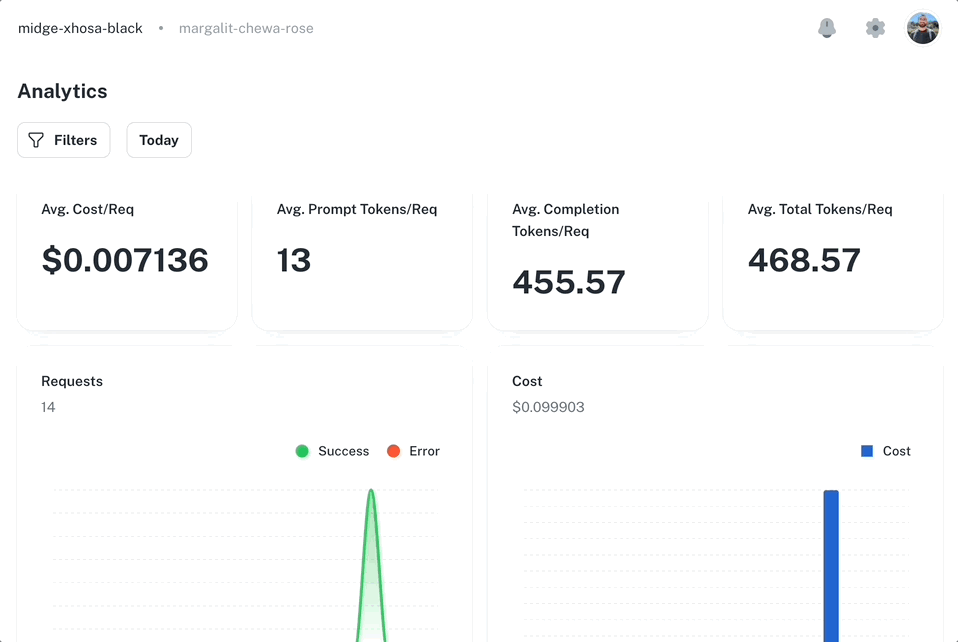Open the settings gear
Viewport: 958px width, 642px height.
[x=875, y=28]
